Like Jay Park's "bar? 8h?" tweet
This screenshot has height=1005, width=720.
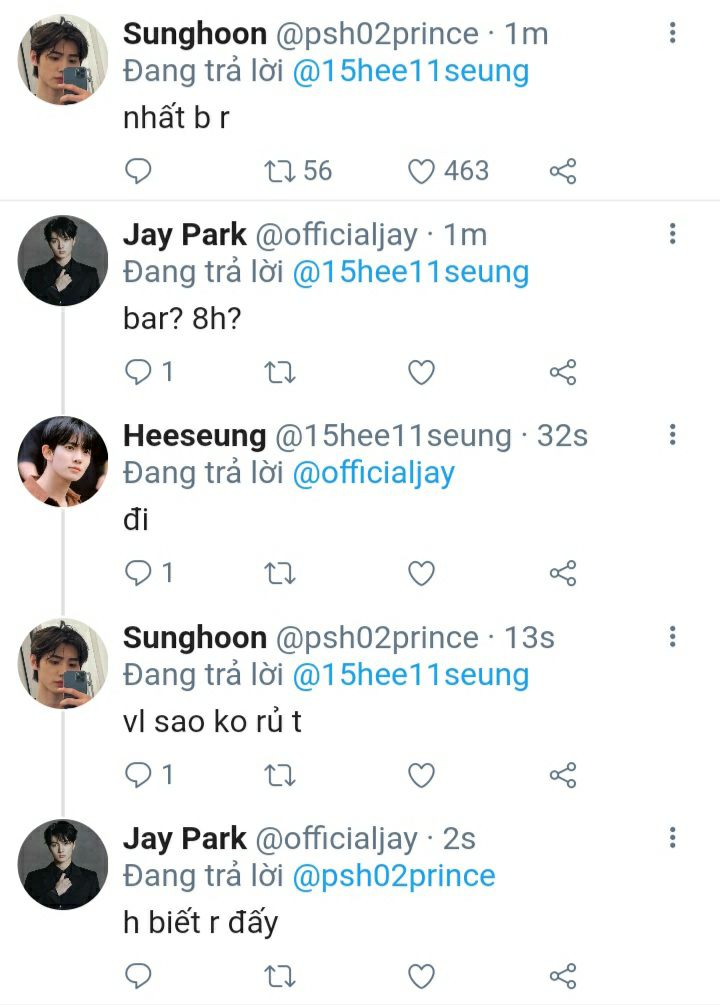coord(422,373)
